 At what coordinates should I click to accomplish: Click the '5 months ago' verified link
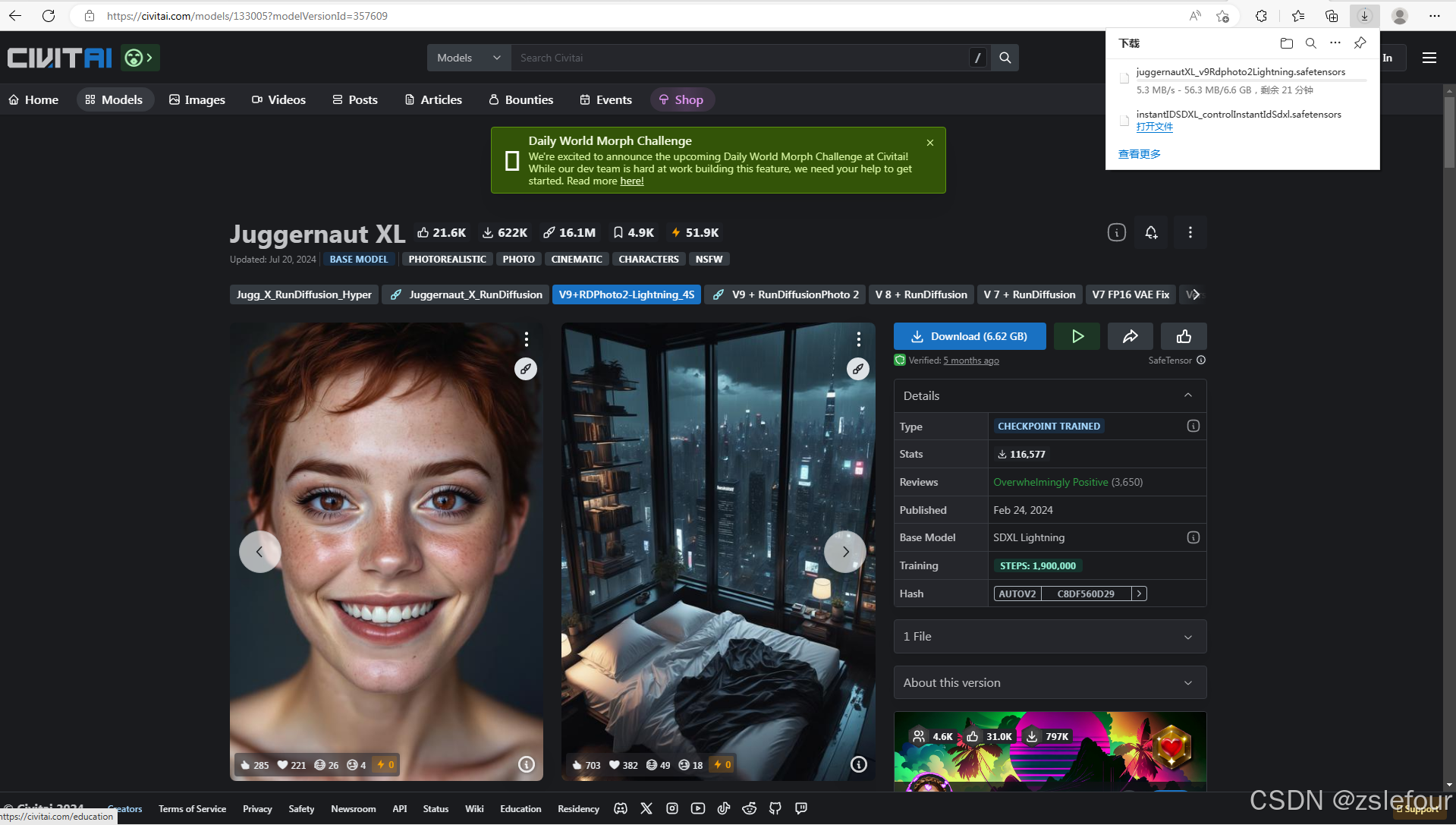(970, 361)
